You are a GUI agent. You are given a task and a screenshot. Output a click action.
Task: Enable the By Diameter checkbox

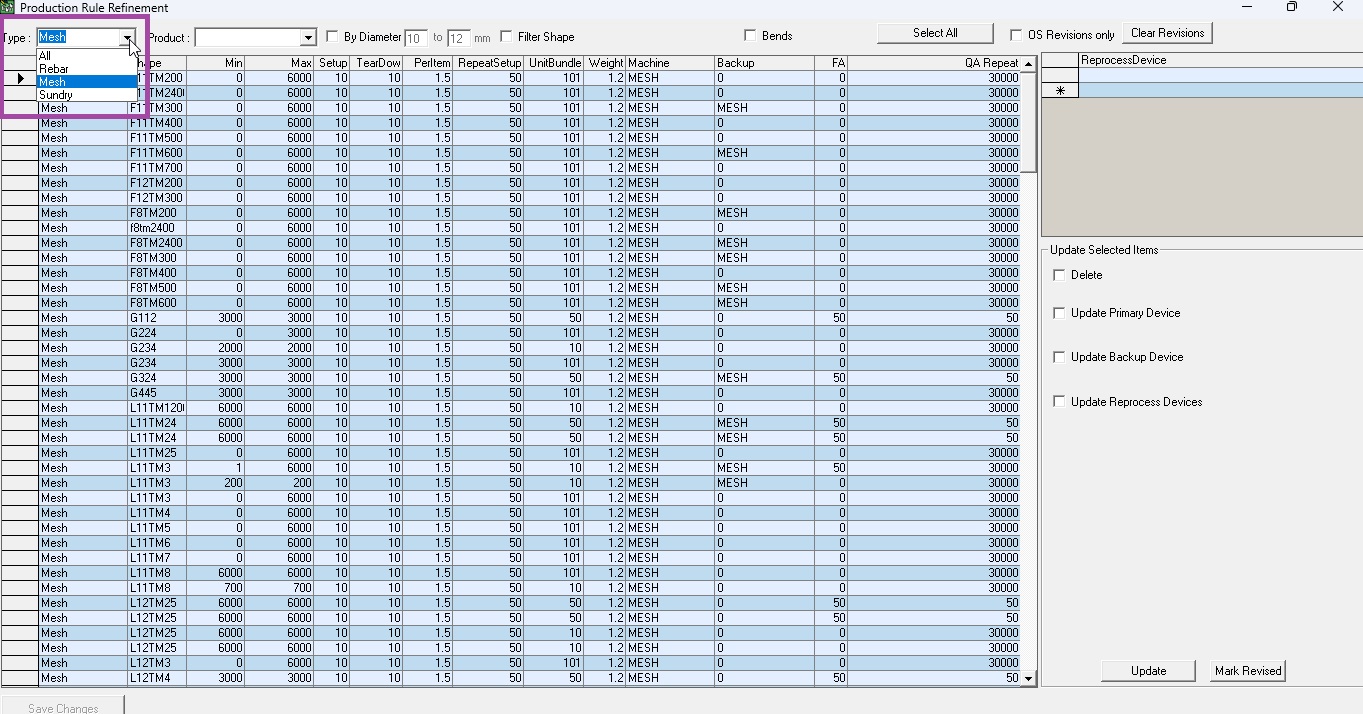coord(333,37)
